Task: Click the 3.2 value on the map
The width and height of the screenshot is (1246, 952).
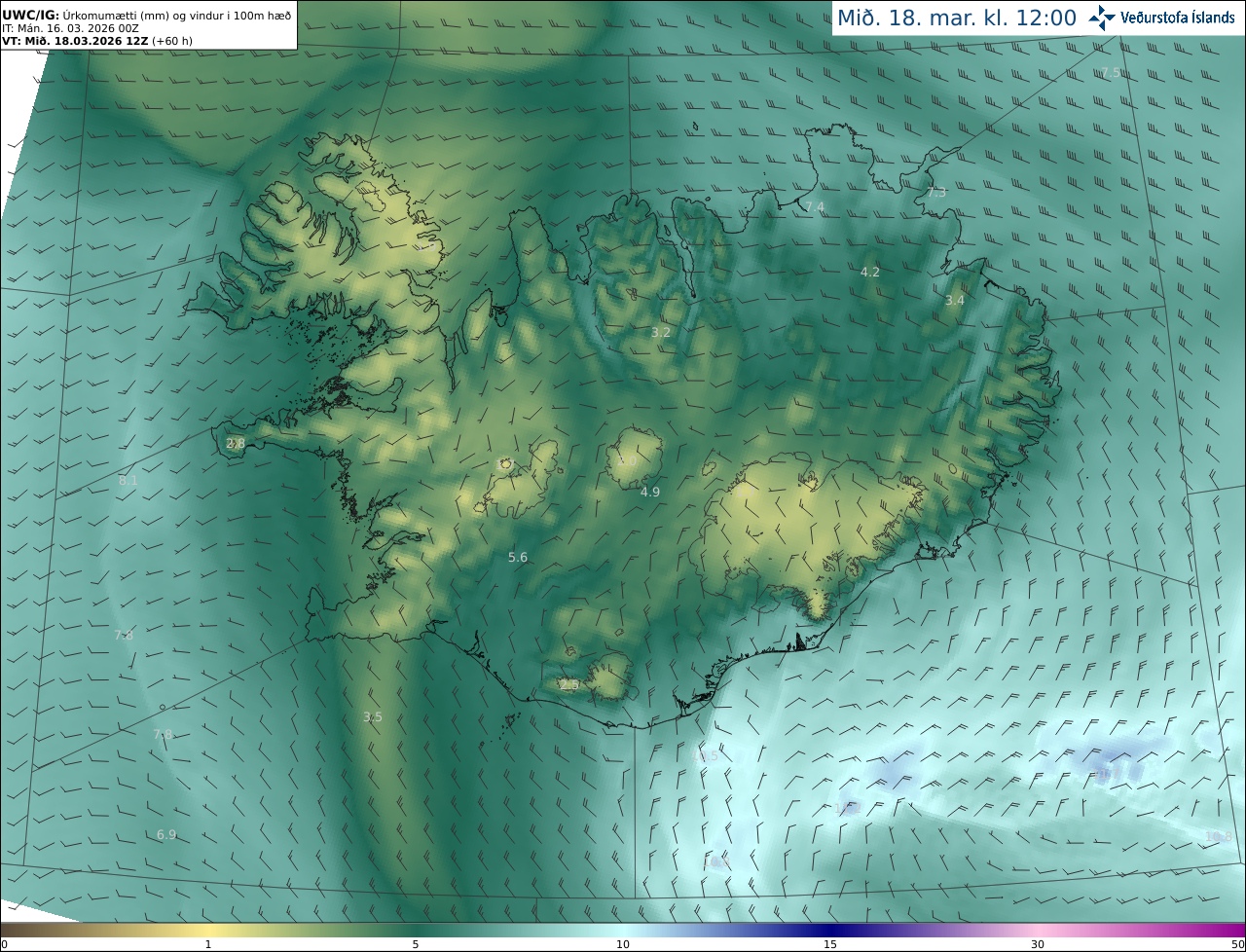Action: pos(661,332)
